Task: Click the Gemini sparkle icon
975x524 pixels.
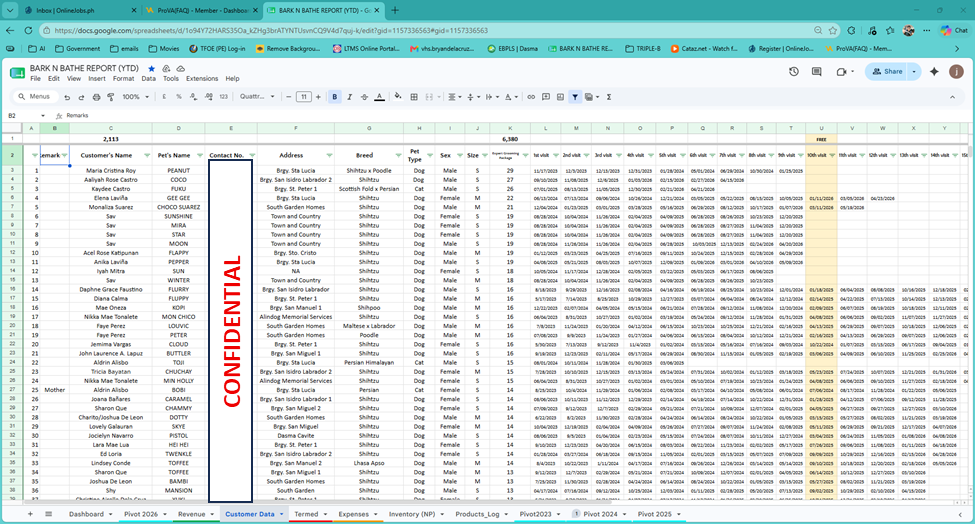Action: tap(934, 72)
